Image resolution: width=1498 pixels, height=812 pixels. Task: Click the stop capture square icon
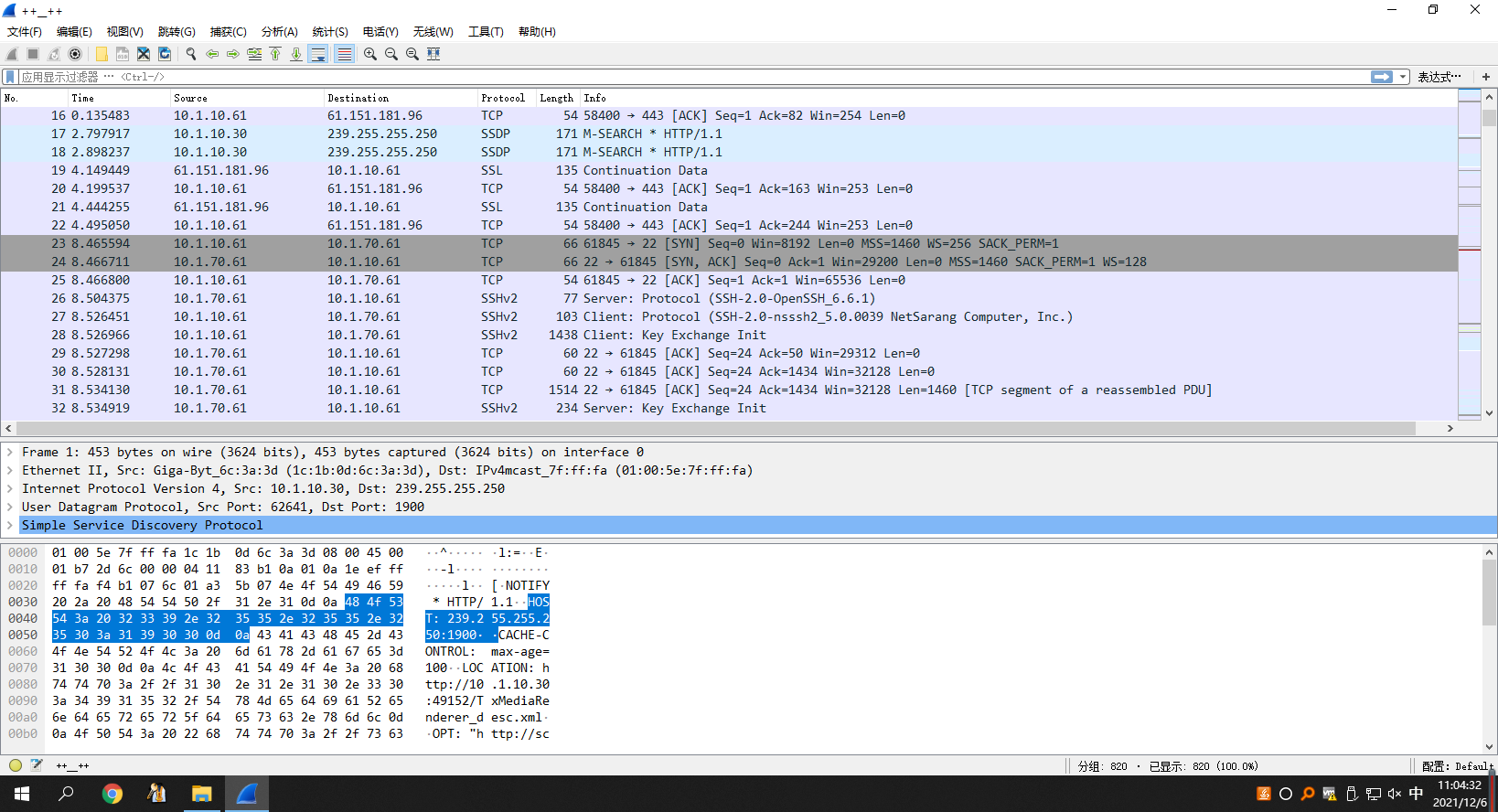(x=33, y=54)
